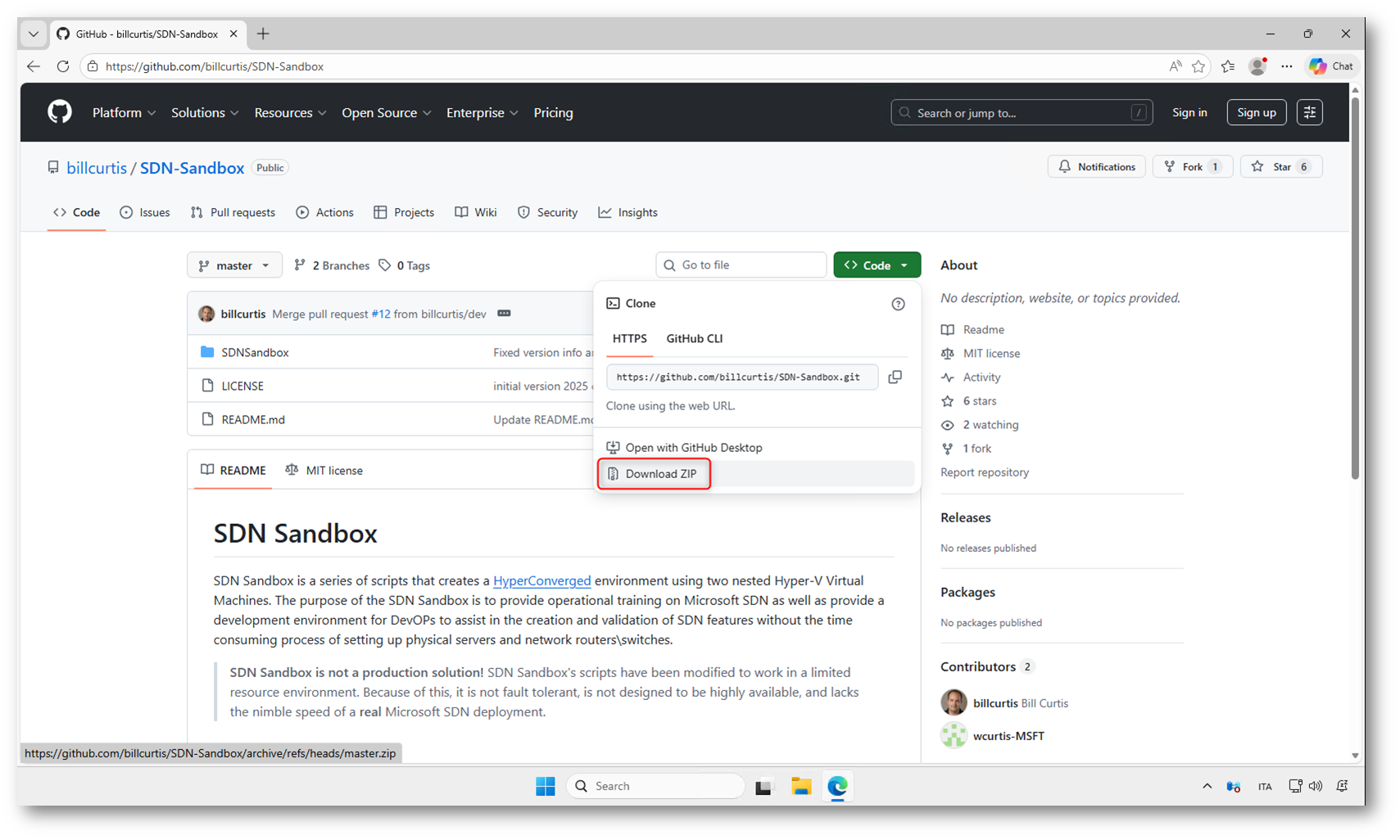Switch to the Pull requests tab

233,213
